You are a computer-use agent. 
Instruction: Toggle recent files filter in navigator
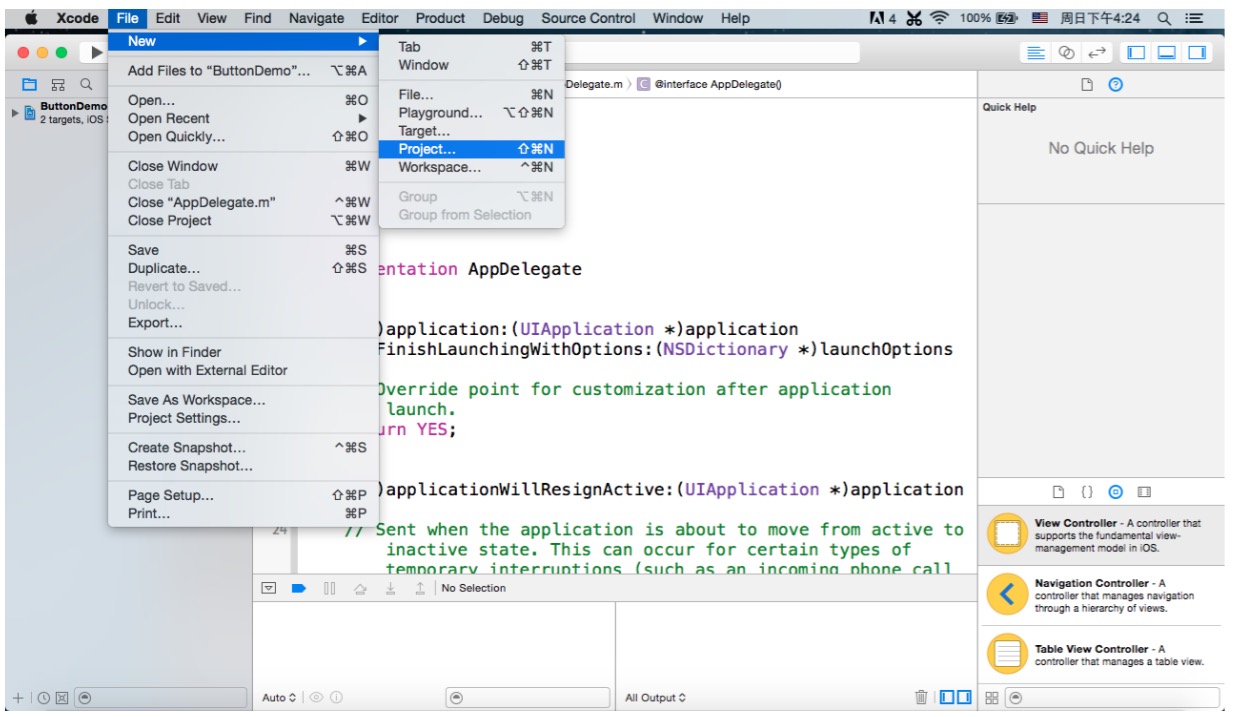[44, 698]
